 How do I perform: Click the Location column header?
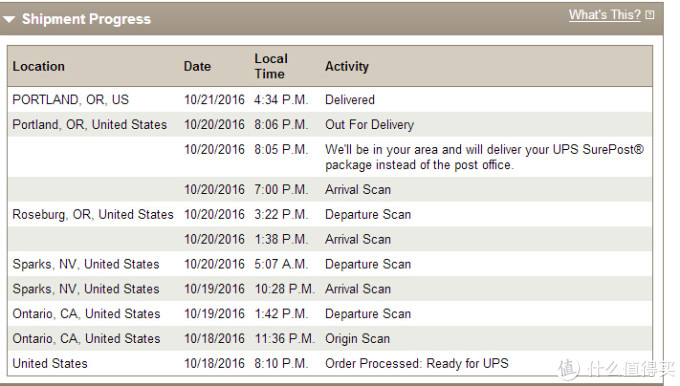coord(39,66)
